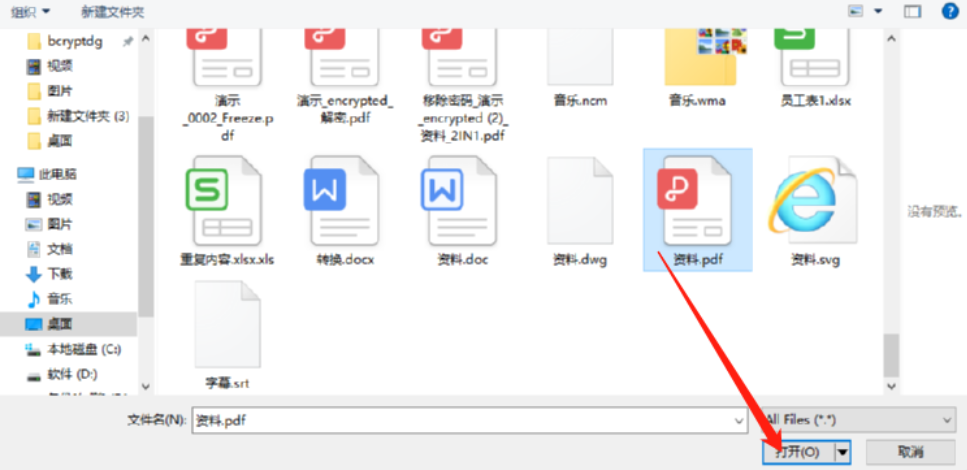This screenshot has width=967, height=470.
Task: Click the sidebar scrollbar down arrow
Action: click(x=146, y=387)
